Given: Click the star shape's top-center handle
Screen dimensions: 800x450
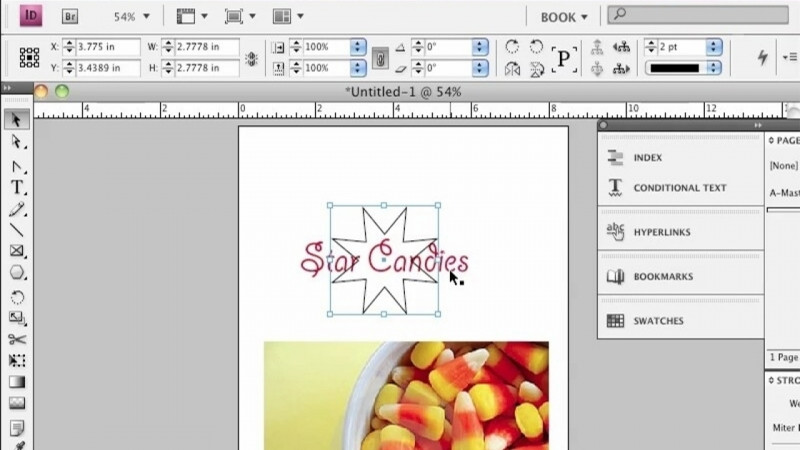Looking at the screenshot, I should coord(384,206).
